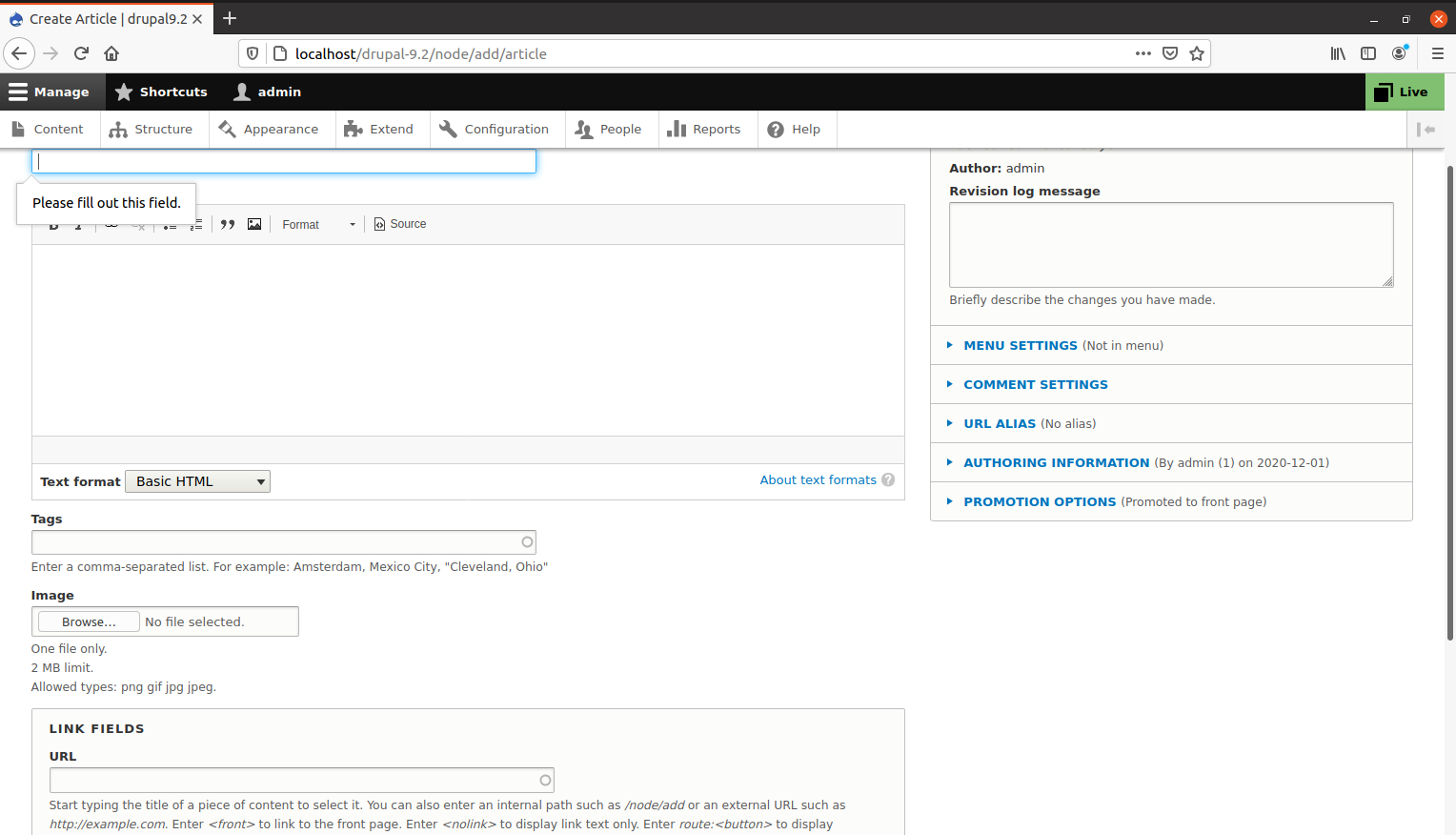Screen dimensions: 1456x835
Task: Click the Firefox home icon
Action: coord(111,53)
